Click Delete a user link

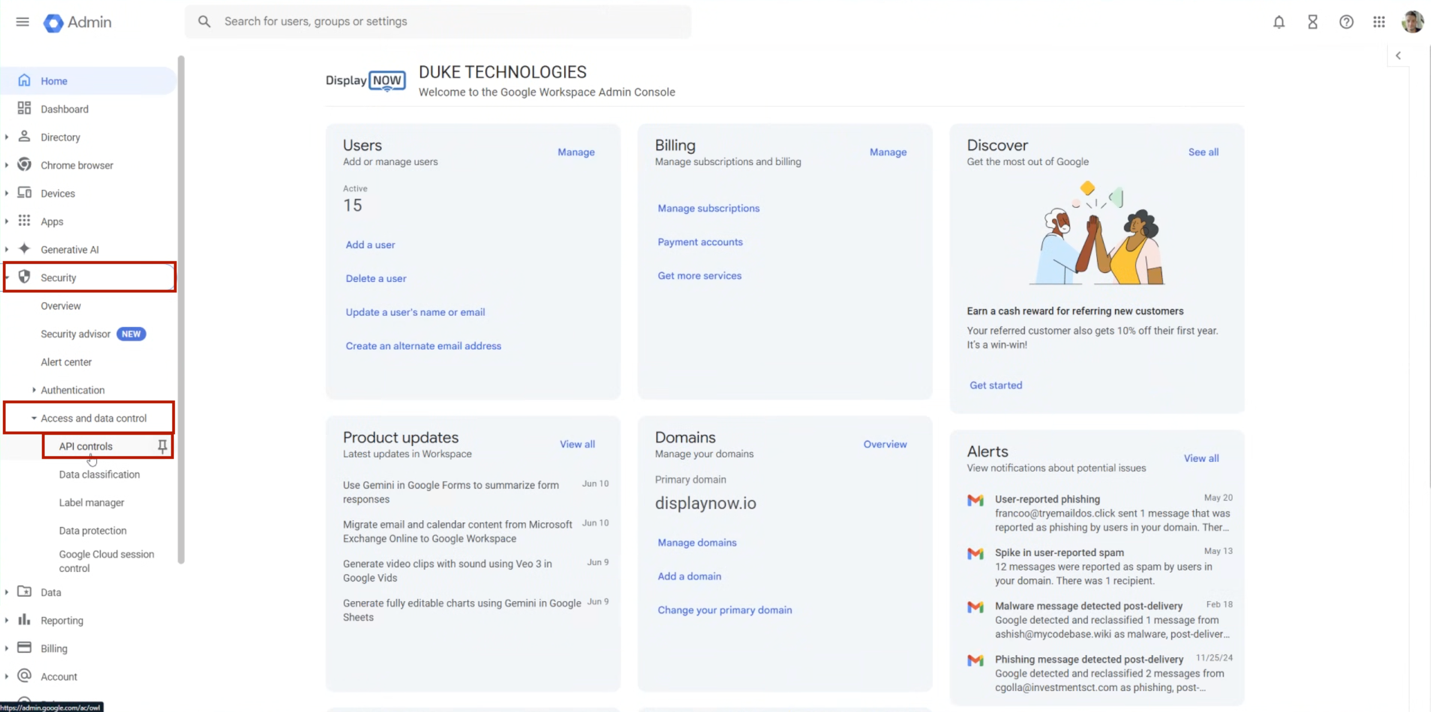376,279
